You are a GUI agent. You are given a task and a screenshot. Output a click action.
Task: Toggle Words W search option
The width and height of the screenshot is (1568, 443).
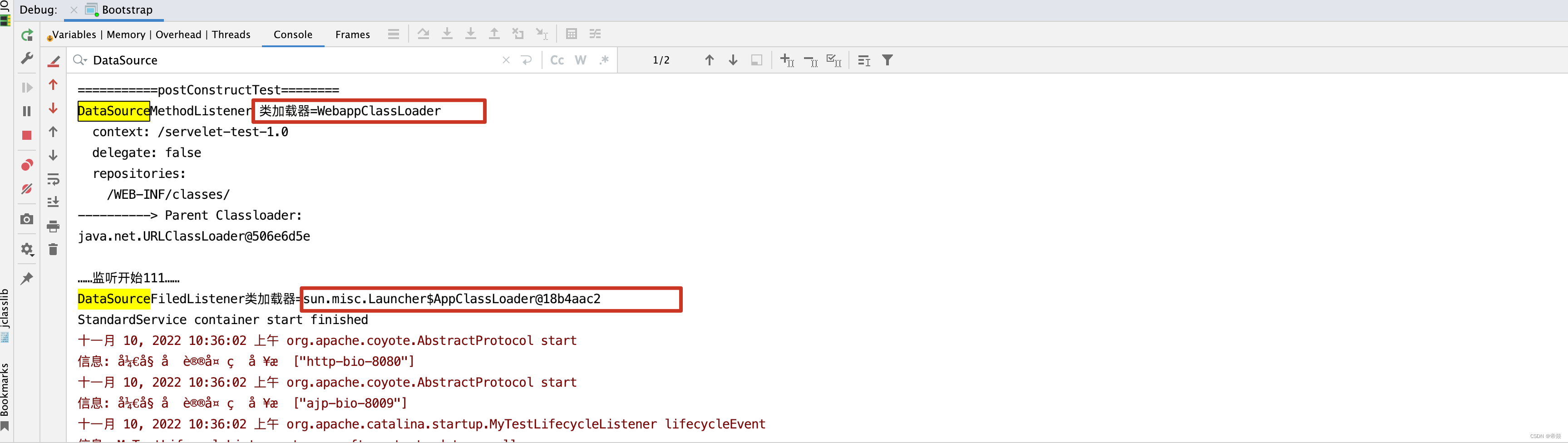pyautogui.click(x=581, y=59)
